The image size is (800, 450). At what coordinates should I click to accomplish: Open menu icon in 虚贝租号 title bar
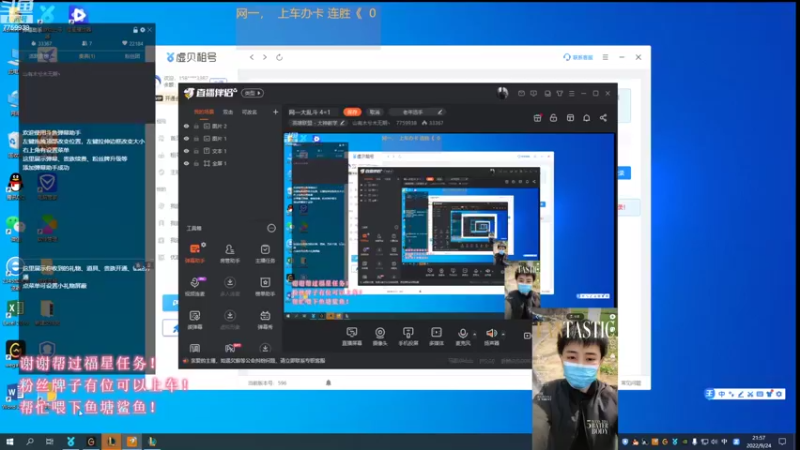(x=605, y=57)
